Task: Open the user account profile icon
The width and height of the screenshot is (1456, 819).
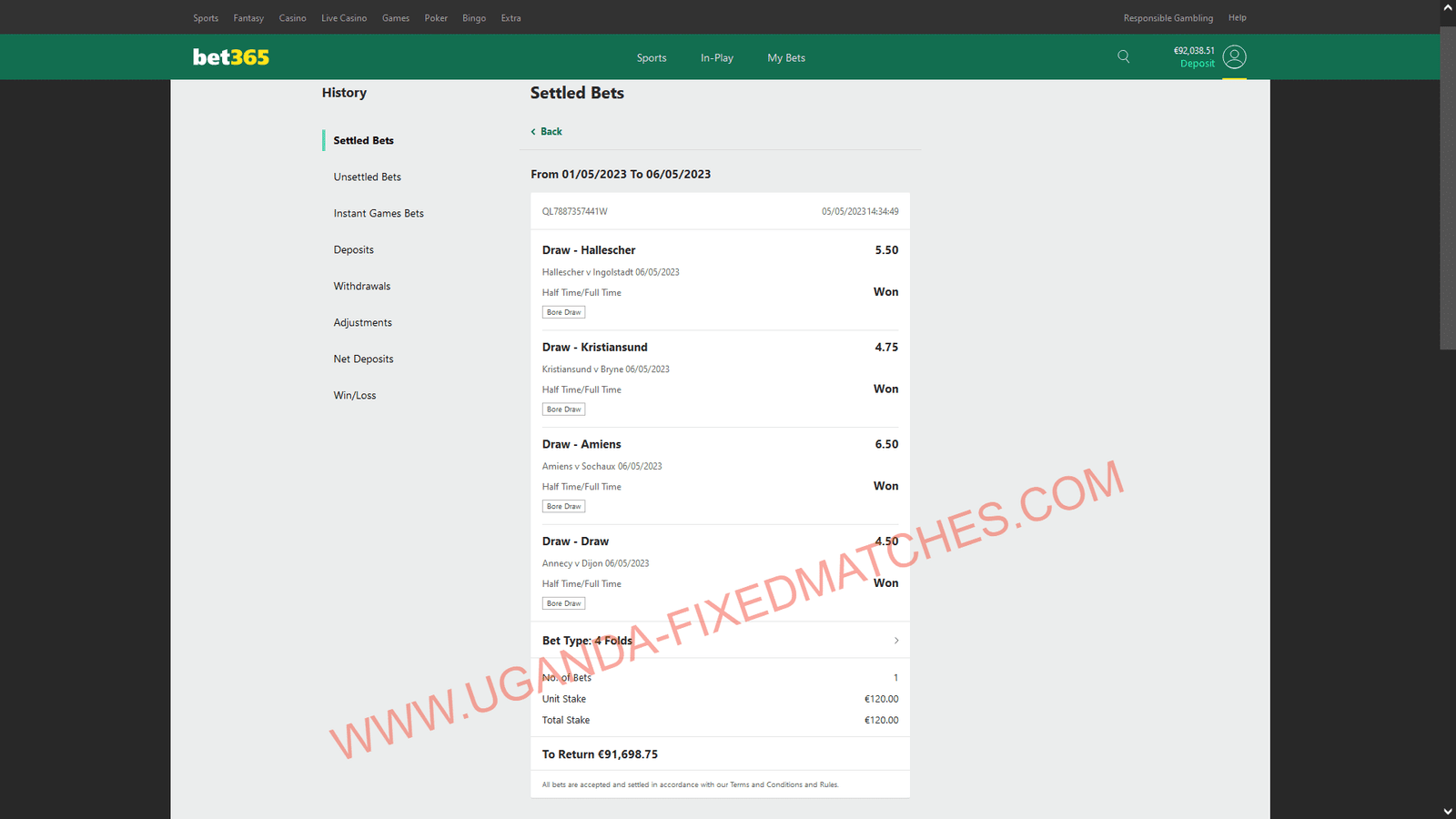Action: [x=1234, y=56]
